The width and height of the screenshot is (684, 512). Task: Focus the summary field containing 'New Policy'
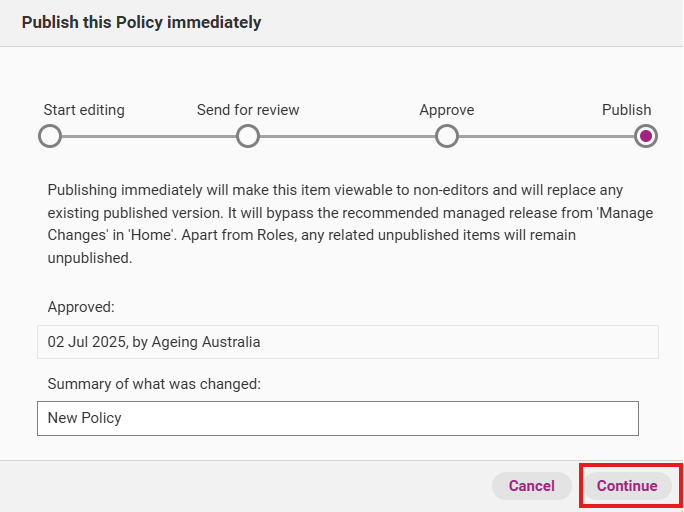[x=337, y=418]
